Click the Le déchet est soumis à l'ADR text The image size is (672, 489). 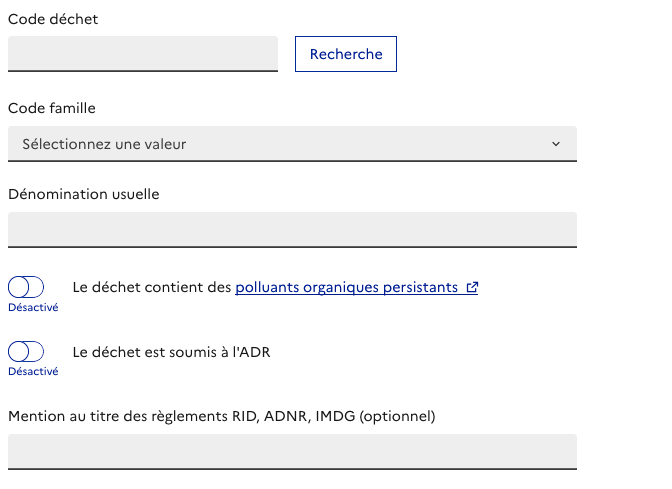pyautogui.click(x=172, y=352)
